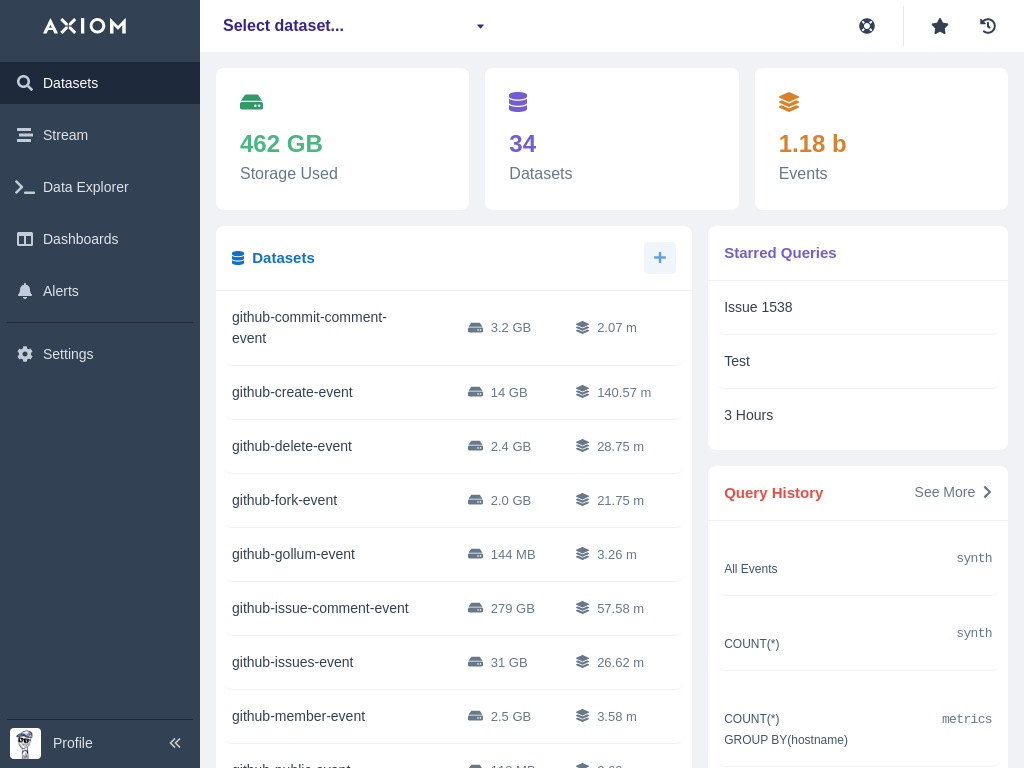
Task: Run the All Events history query
Action: 751,568
